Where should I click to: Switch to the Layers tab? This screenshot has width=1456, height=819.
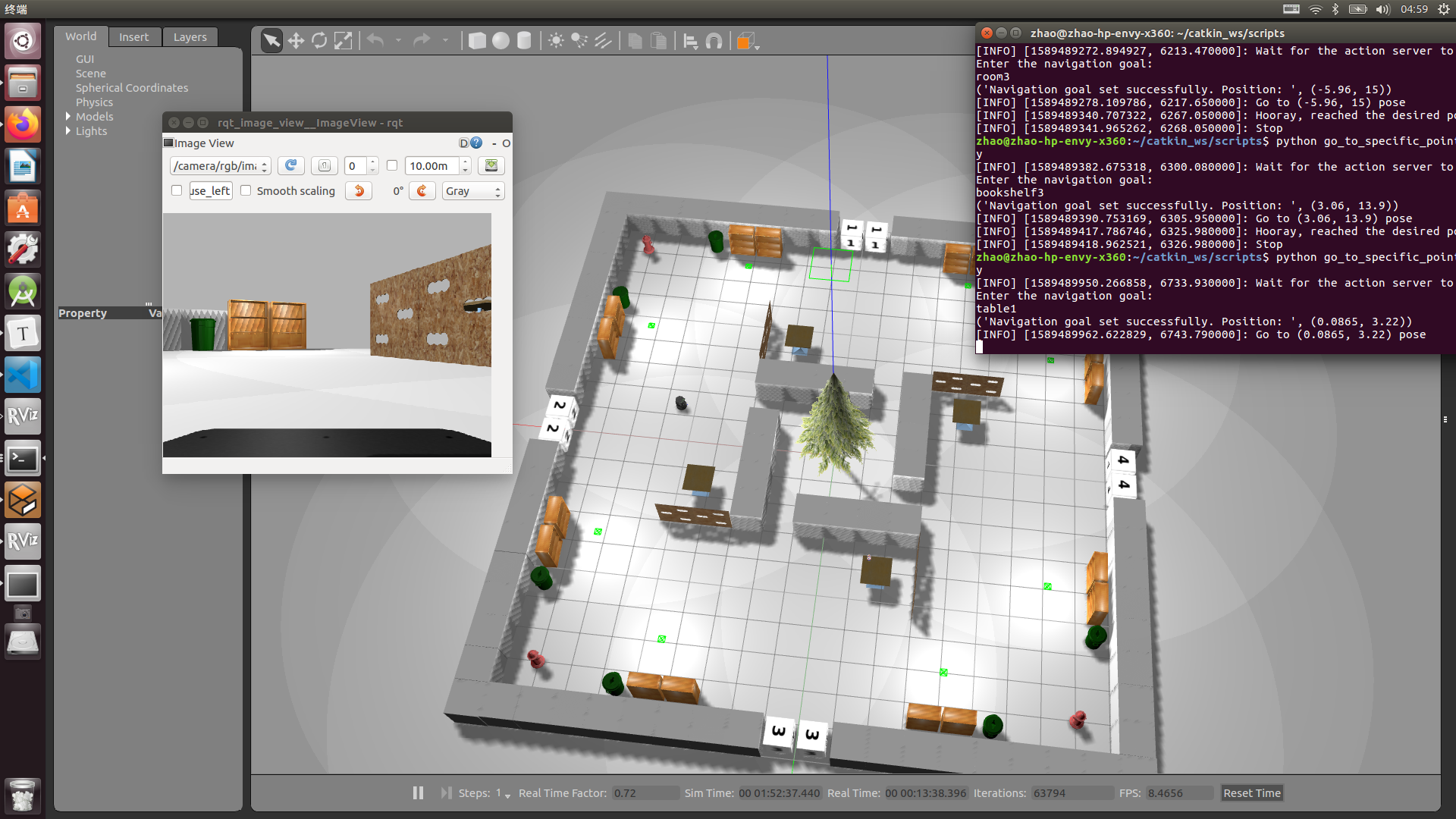pos(190,37)
